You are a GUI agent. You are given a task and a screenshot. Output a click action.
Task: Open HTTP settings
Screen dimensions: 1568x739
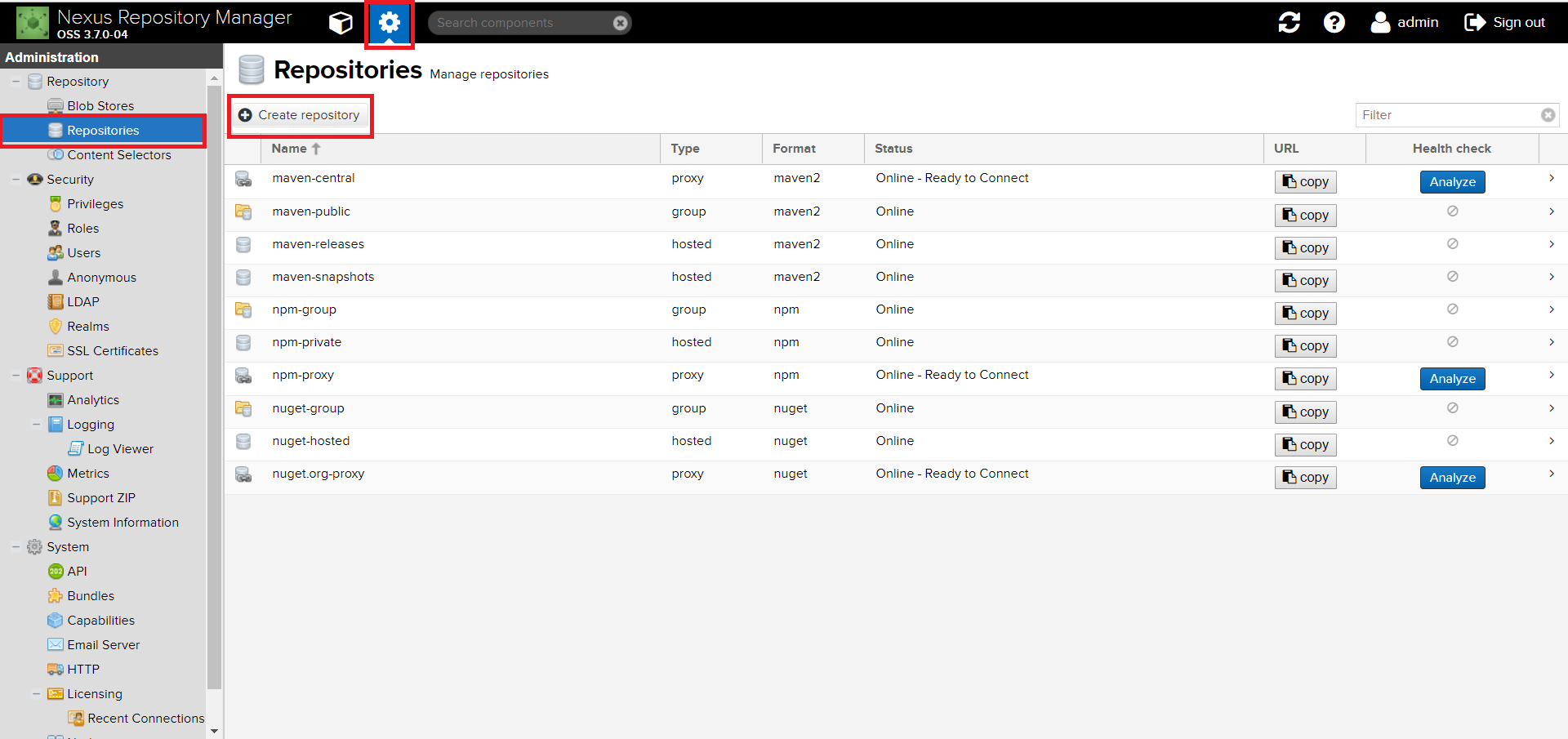pyautogui.click(x=82, y=670)
